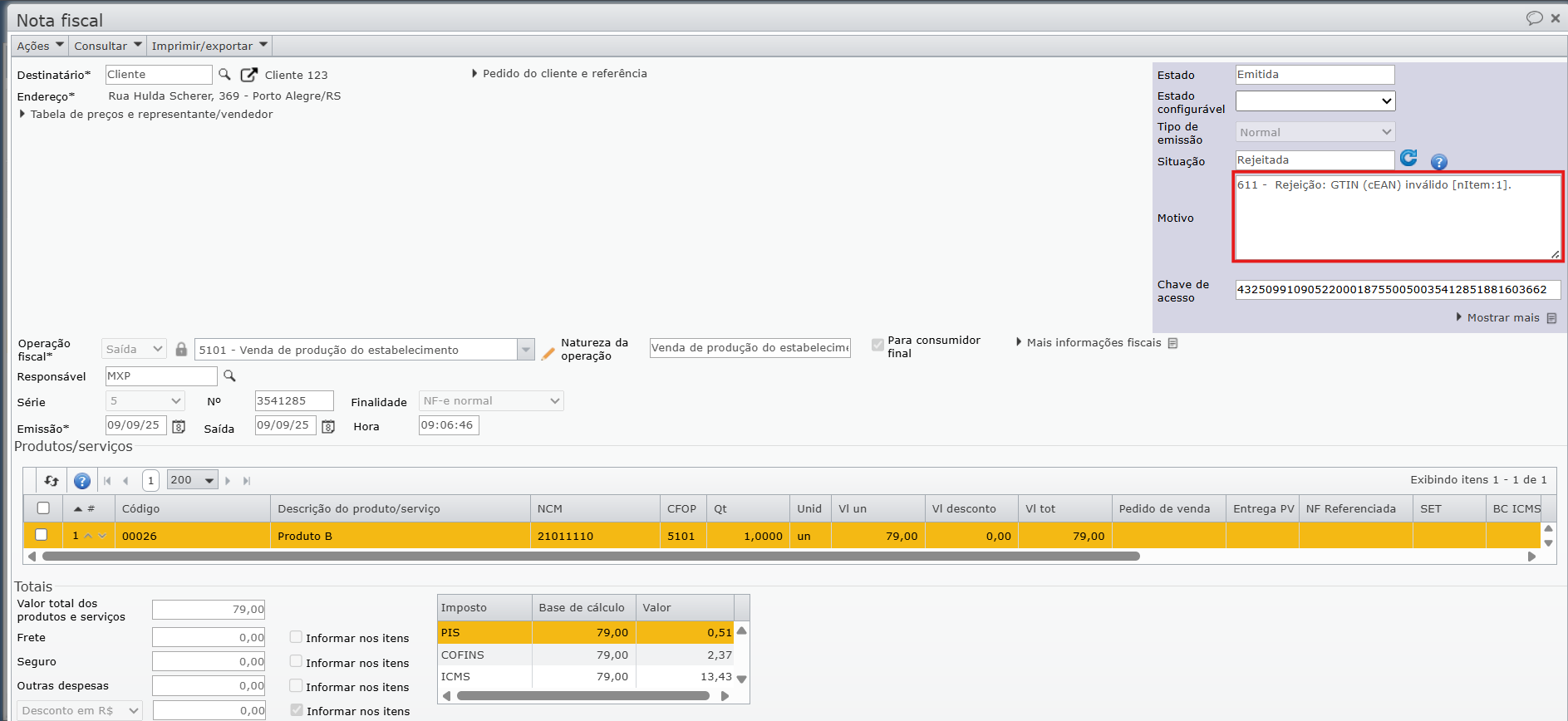1568x721 pixels.
Task: Click the help icon next to Situação
Action: pyautogui.click(x=1439, y=162)
